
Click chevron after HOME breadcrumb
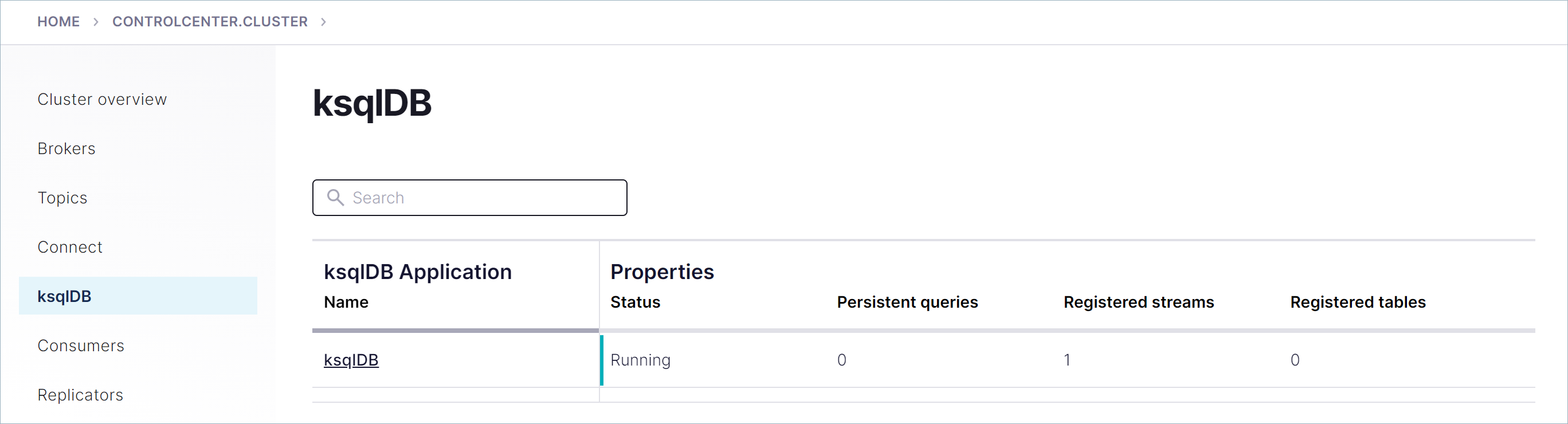(96, 22)
